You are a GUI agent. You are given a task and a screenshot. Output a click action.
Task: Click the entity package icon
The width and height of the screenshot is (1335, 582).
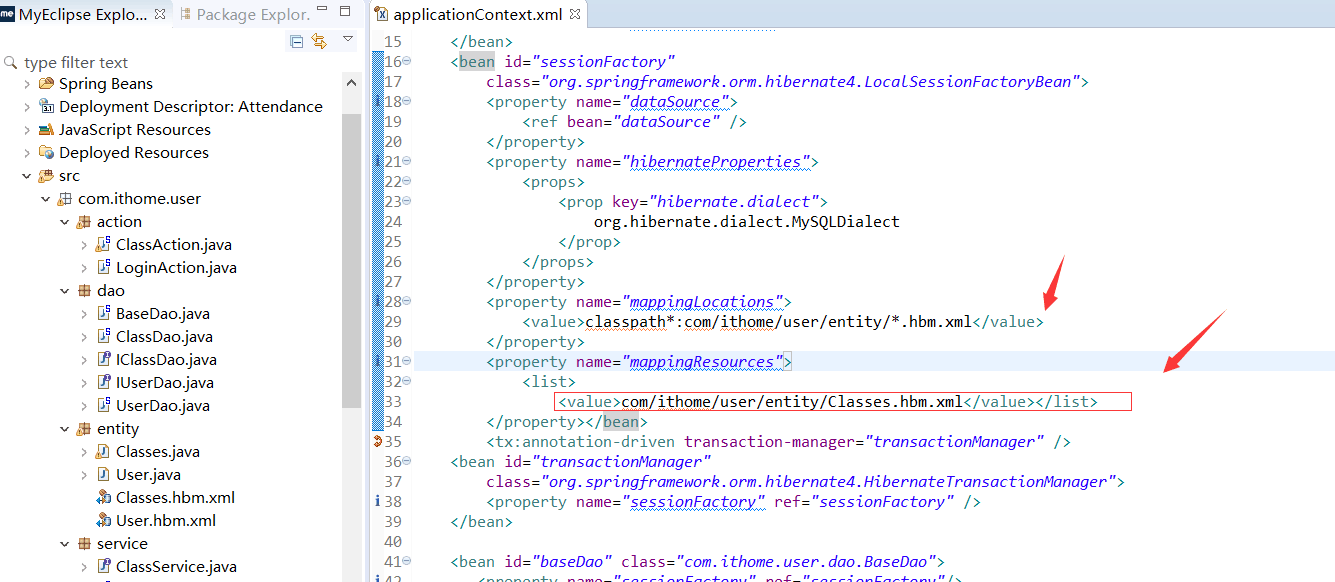coord(83,429)
